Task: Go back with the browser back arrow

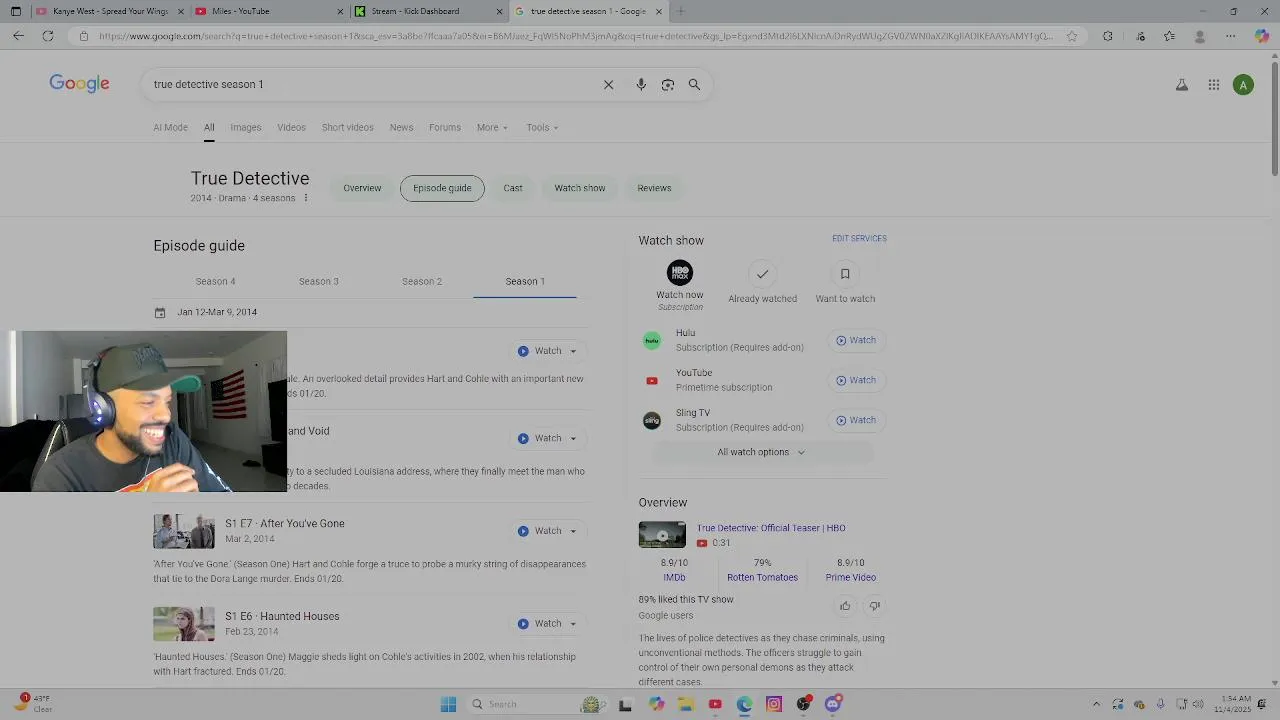Action: 18,36
